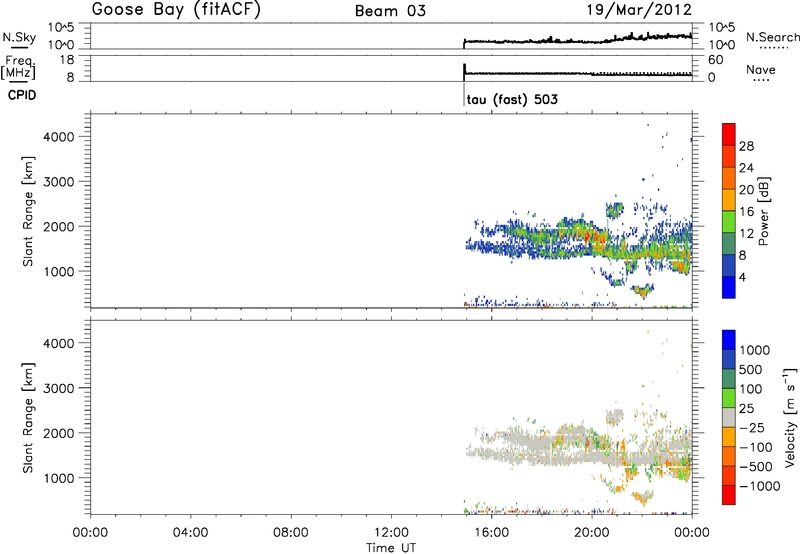Click the '20:00' time axis tick label
The image size is (800, 554).
tap(592, 533)
